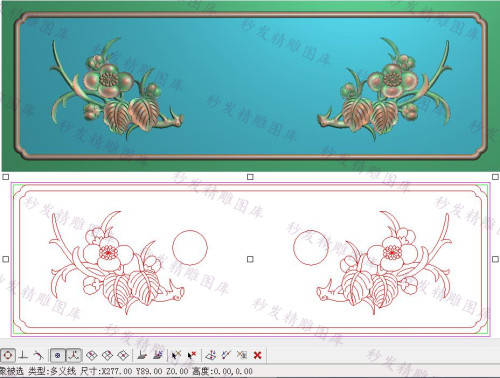Click the right-middle selection handle
Image resolution: width=500 pixels, height=378 pixels.
[x=495, y=259]
